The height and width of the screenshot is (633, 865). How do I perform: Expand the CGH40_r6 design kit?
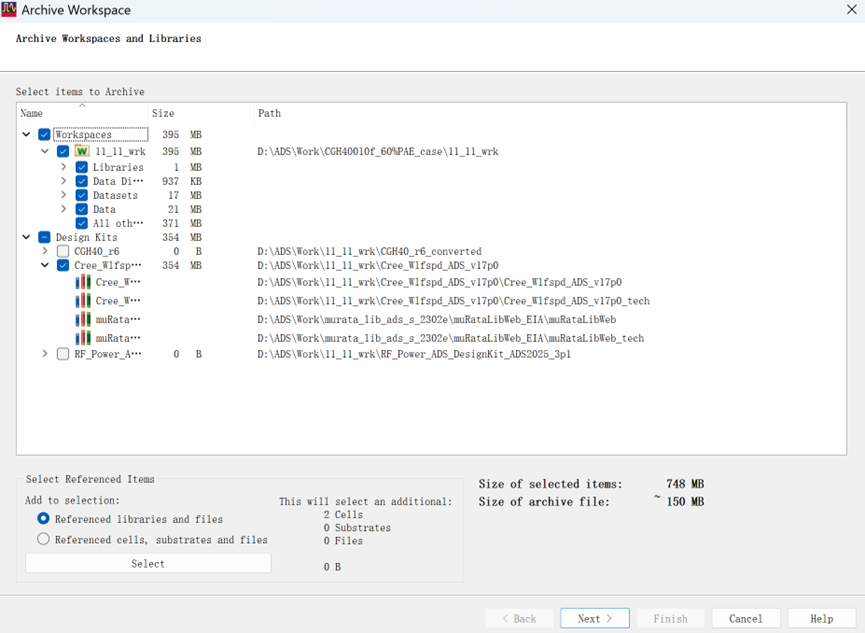click(x=45, y=251)
